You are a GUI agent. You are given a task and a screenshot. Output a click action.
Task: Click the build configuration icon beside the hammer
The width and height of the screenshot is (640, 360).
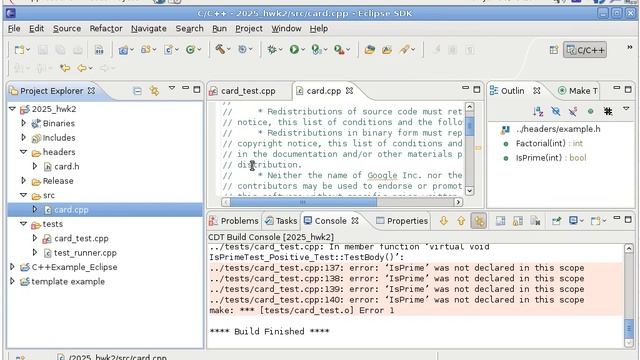pos(242,49)
